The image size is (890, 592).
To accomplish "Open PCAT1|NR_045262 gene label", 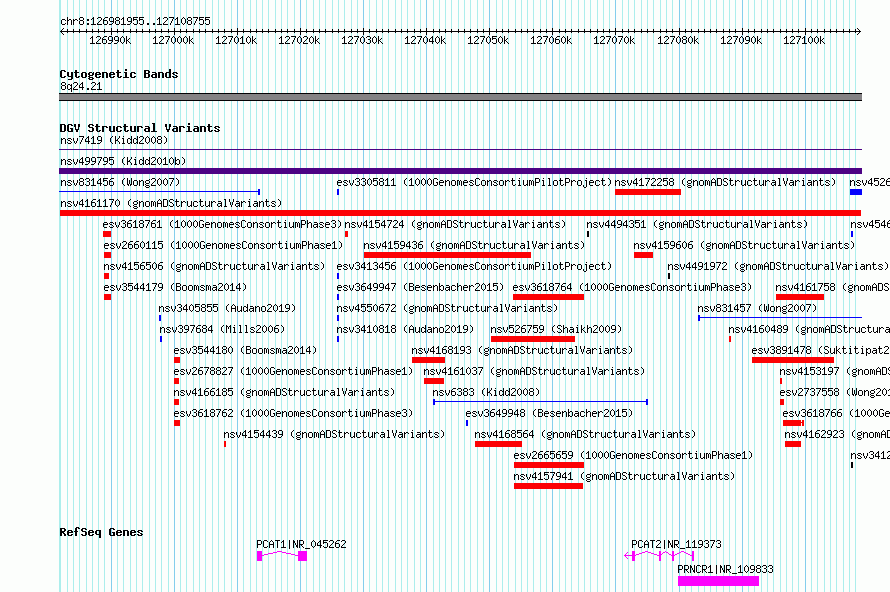I will (301, 544).
